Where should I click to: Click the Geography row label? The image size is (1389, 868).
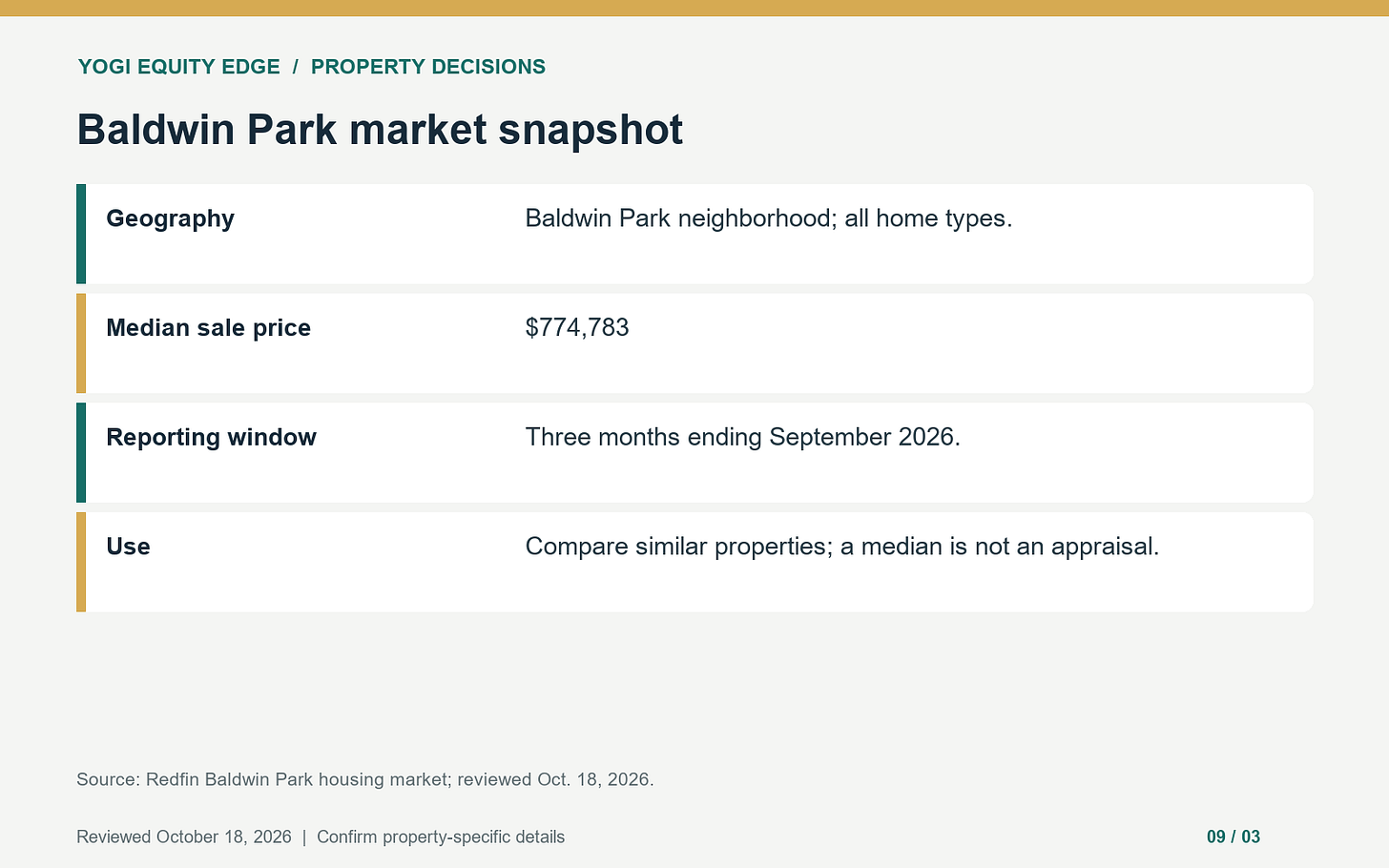[170, 218]
